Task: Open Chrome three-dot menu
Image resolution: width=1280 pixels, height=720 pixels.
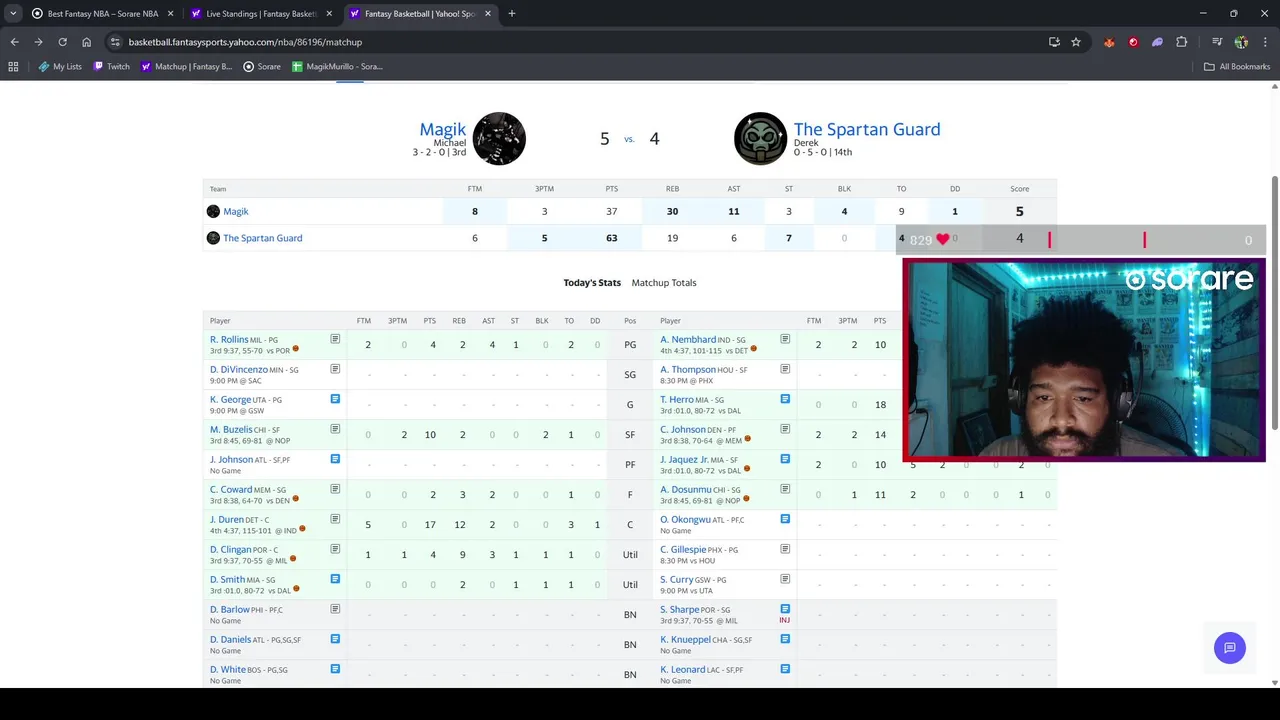Action: (x=1265, y=42)
